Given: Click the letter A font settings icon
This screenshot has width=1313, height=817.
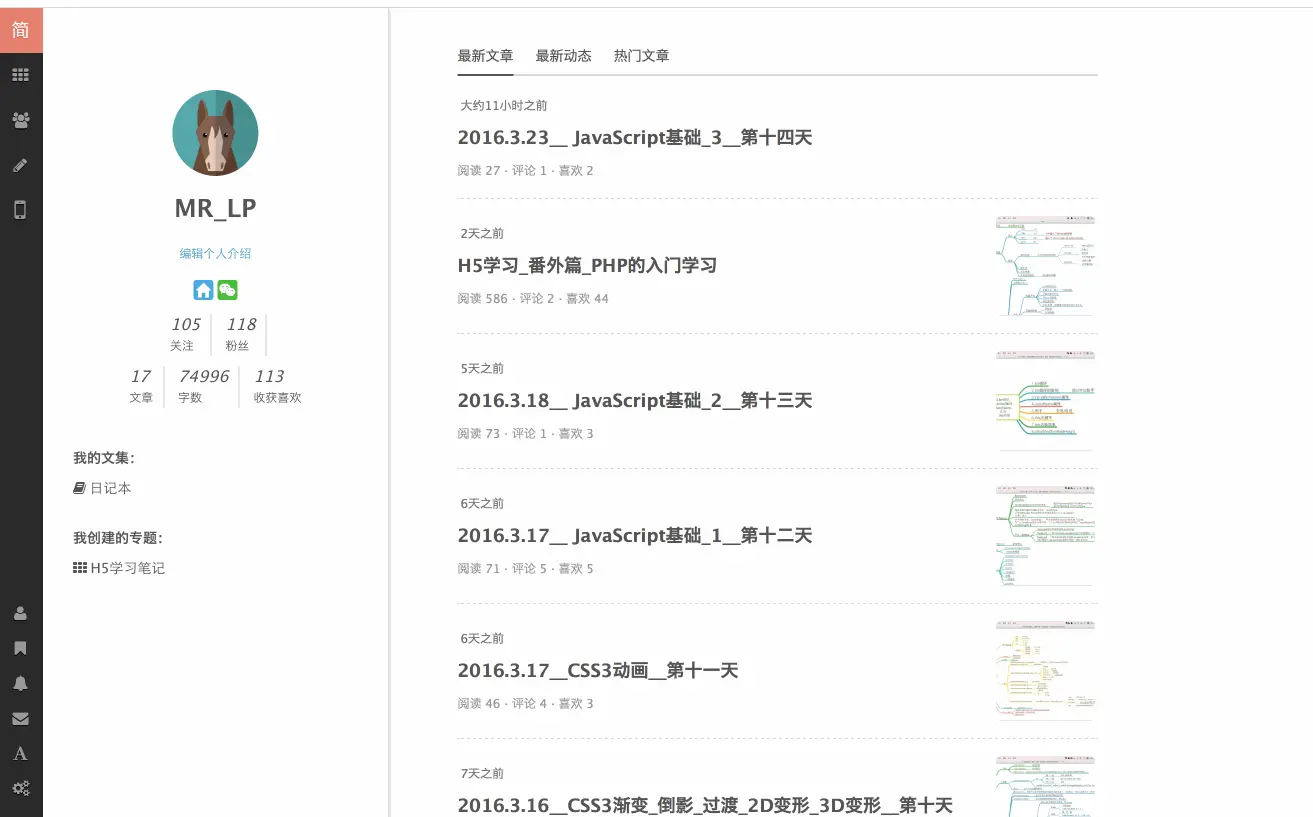Looking at the screenshot, I should point(21,753).
